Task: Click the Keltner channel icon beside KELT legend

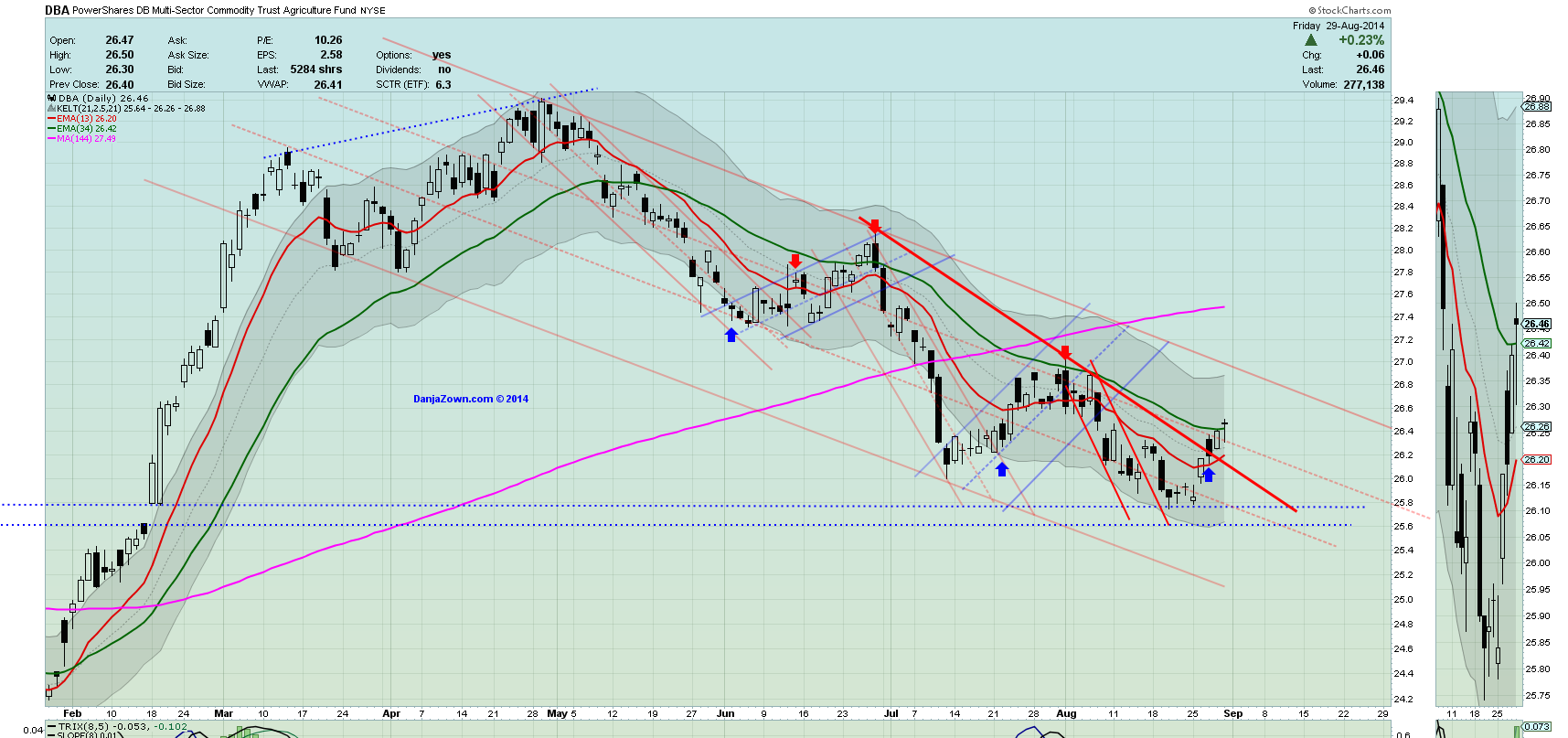Action: [51, 108]
